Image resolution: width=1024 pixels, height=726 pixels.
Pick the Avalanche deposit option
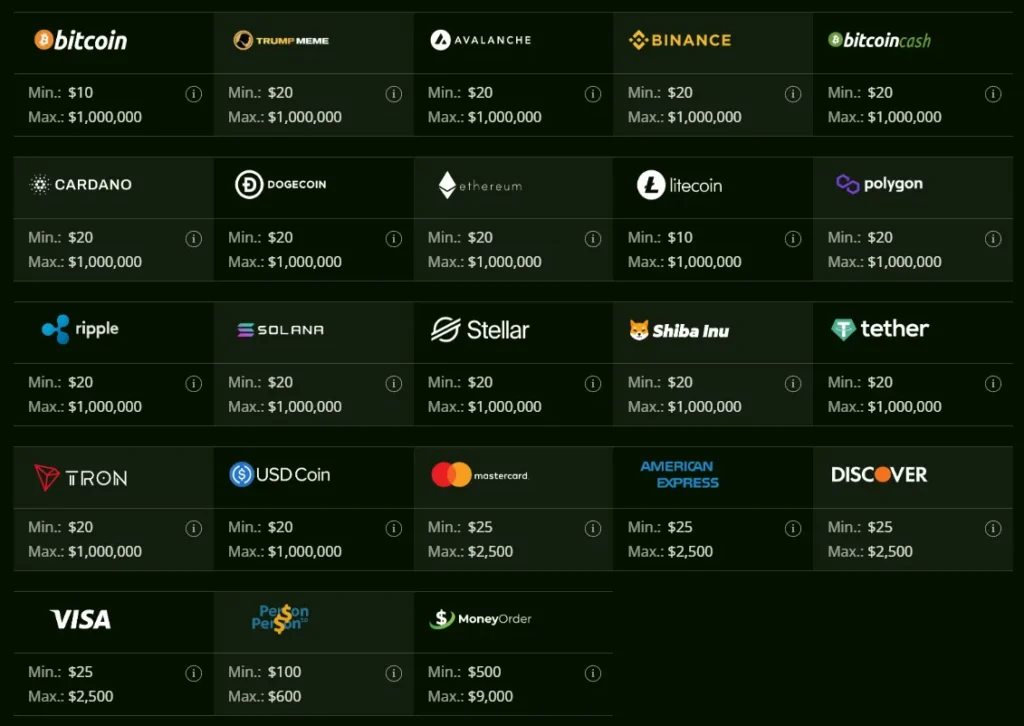pos(481,40)
